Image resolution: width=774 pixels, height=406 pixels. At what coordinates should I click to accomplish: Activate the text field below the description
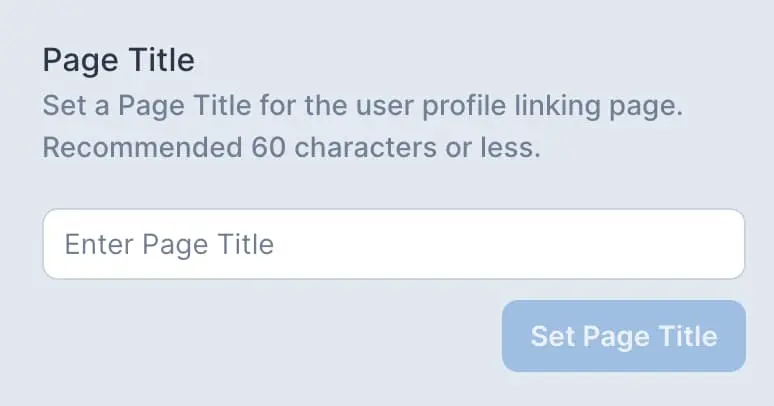393,244
